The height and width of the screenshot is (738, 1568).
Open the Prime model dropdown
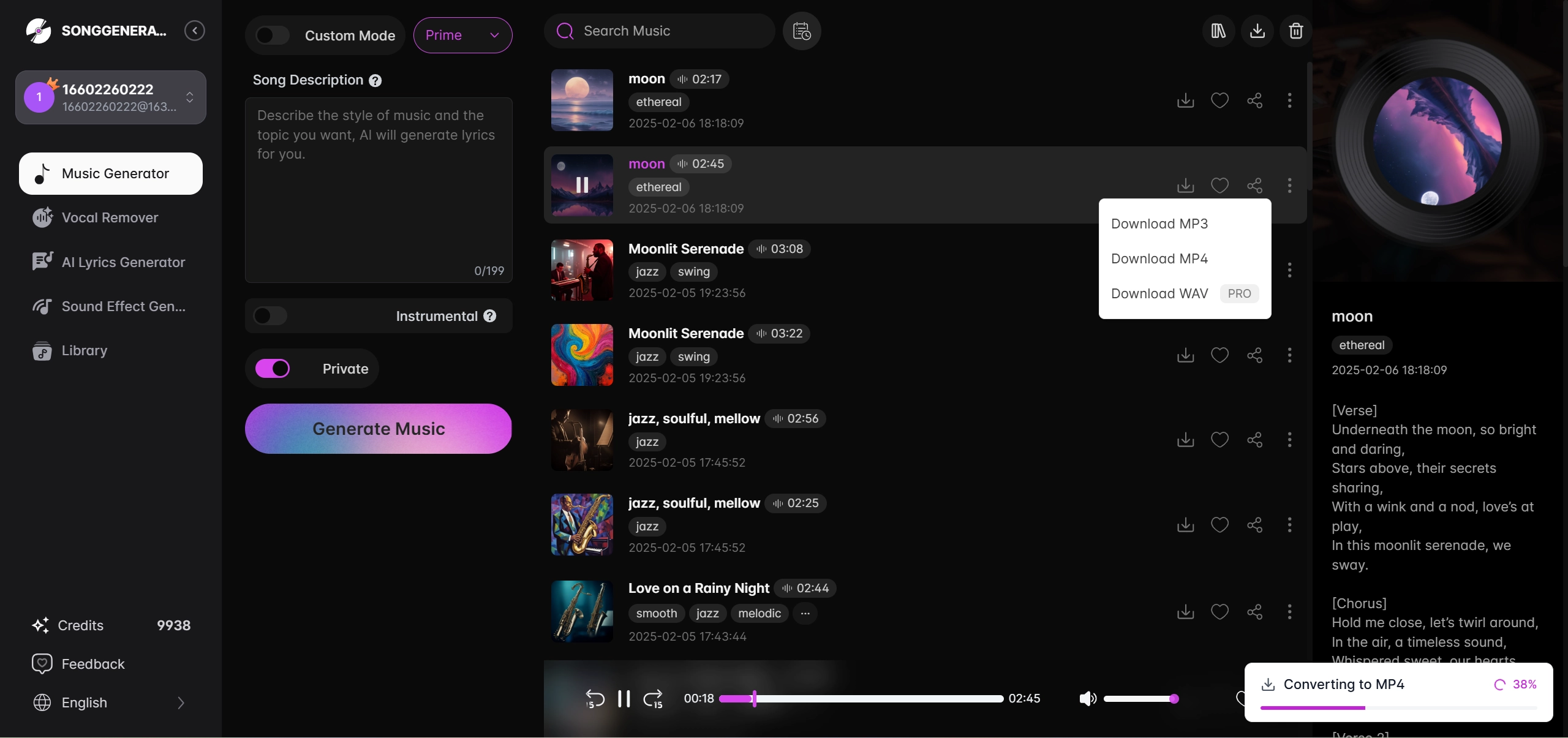tap(462, 35)
